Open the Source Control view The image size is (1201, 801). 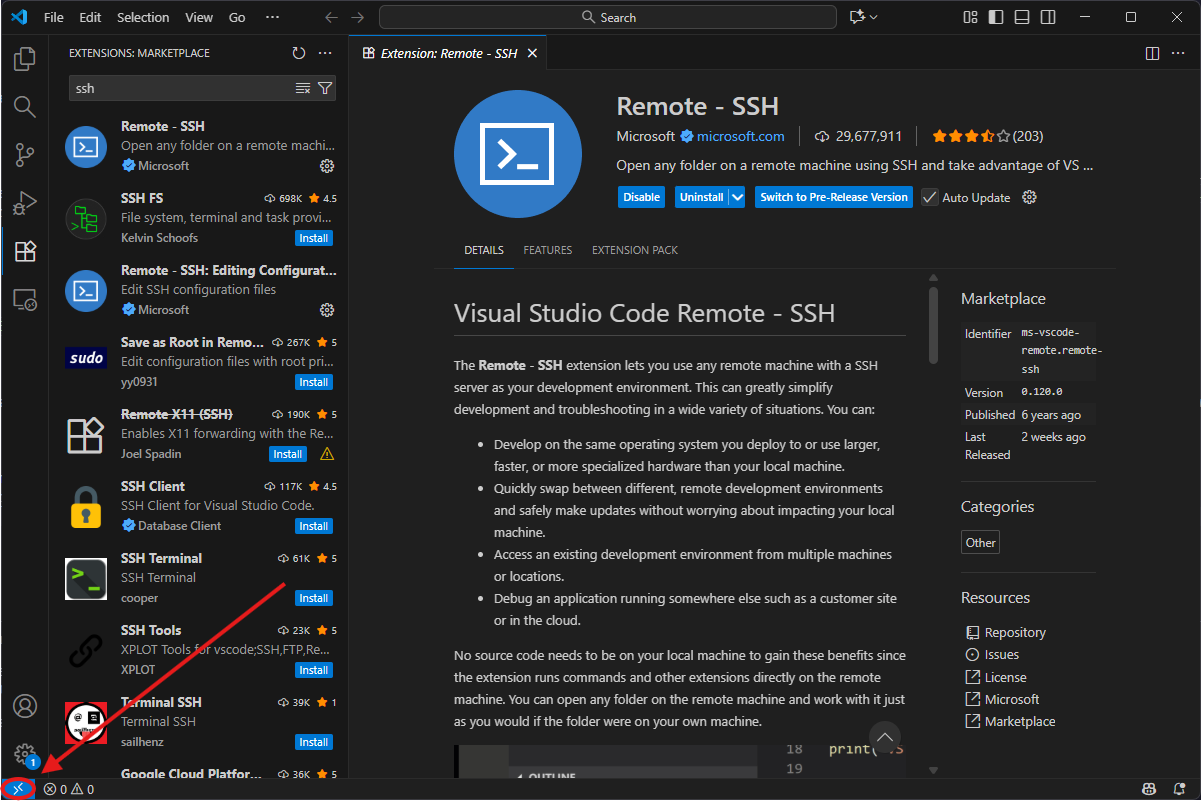point(25,155)
